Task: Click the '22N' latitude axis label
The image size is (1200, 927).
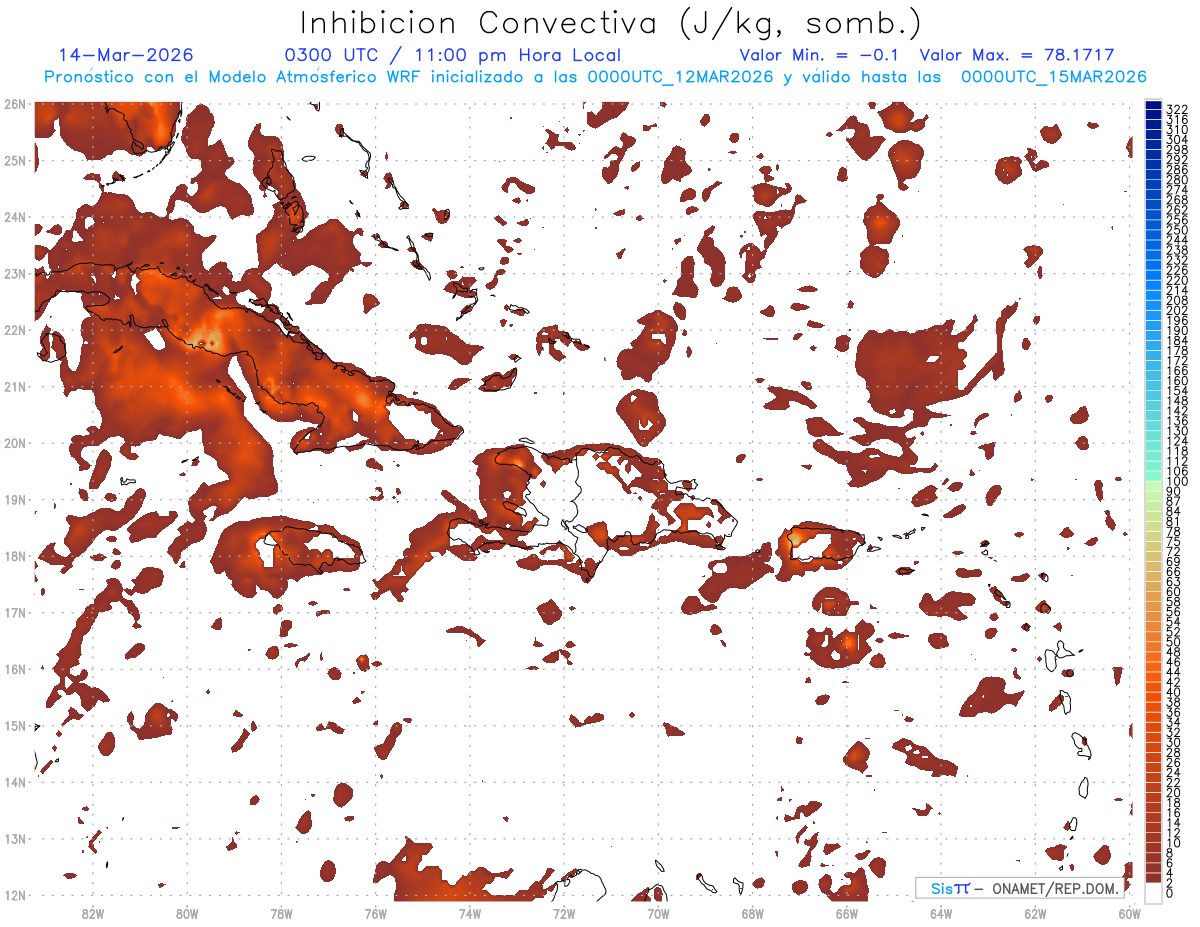Action: click(14, 330)
